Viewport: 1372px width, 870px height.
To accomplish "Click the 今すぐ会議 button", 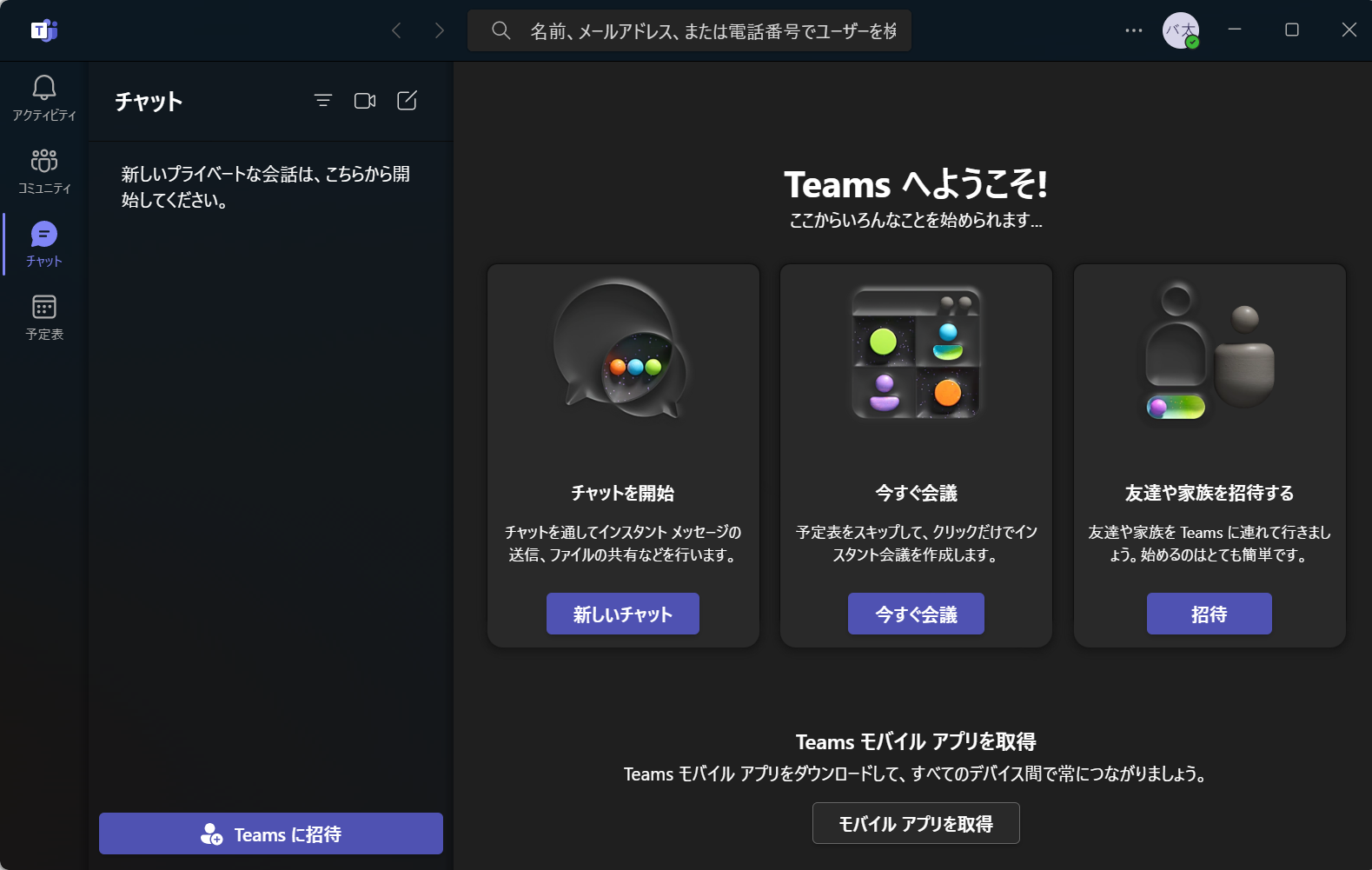I will tap(916, 614).
